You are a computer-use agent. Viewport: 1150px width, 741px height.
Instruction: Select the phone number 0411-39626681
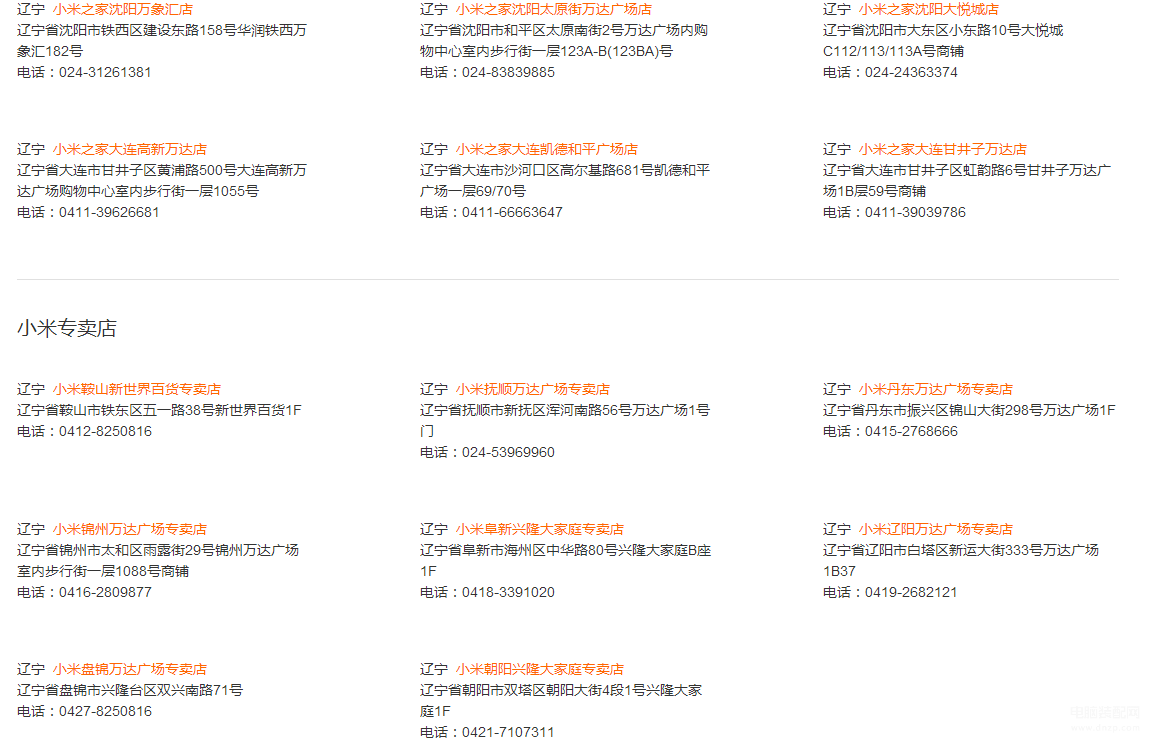click(x=109, y=213)
